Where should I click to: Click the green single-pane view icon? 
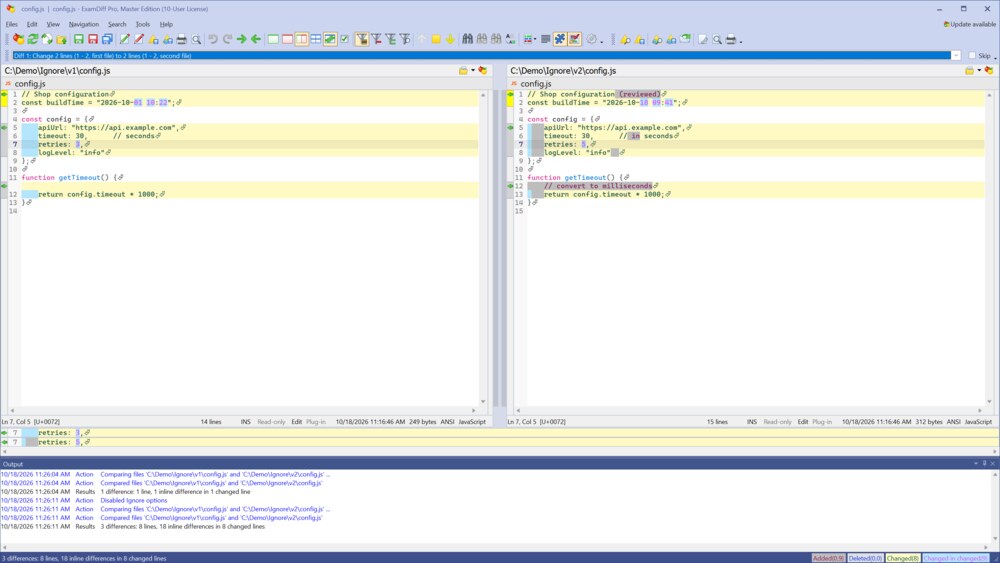pos(273,40)
